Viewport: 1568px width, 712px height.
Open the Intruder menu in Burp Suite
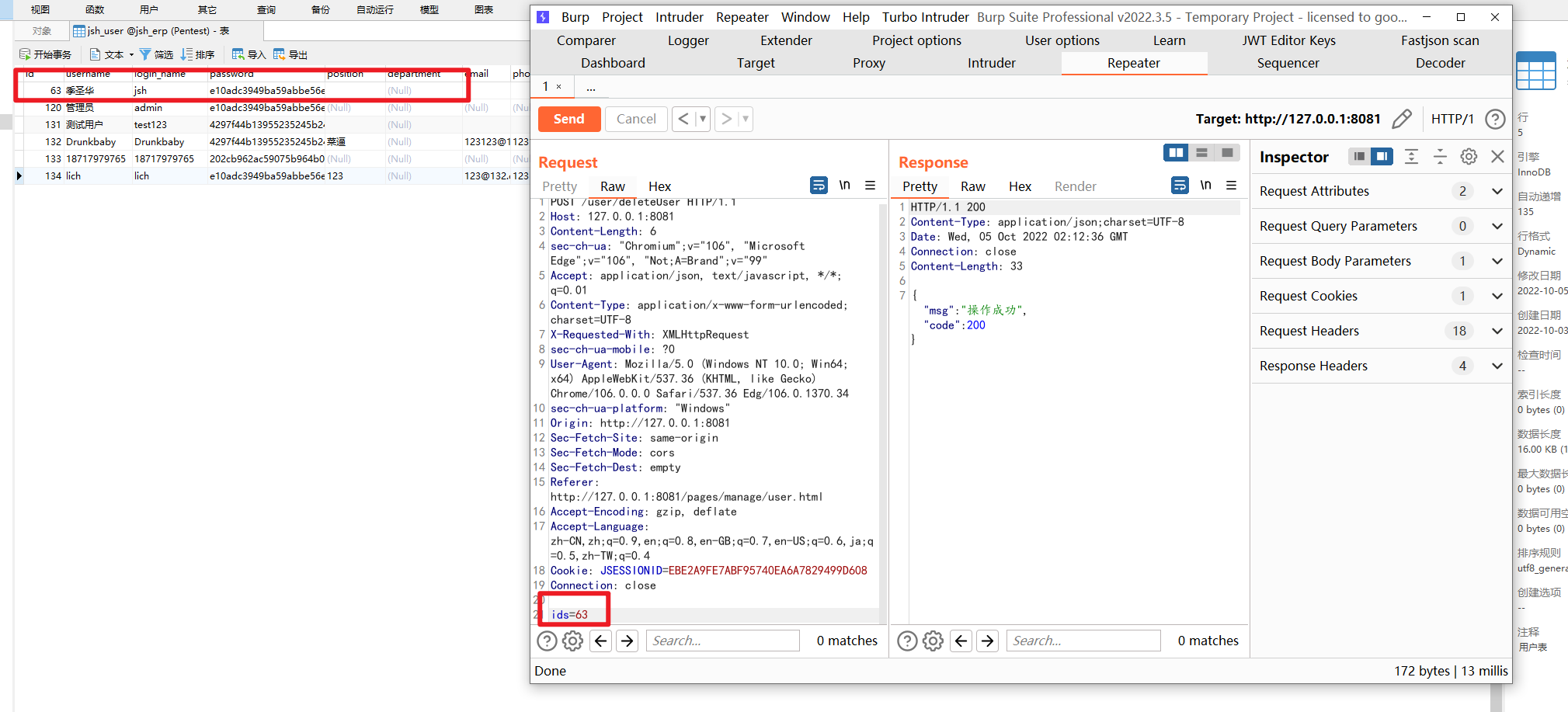(x=679, y=16)
